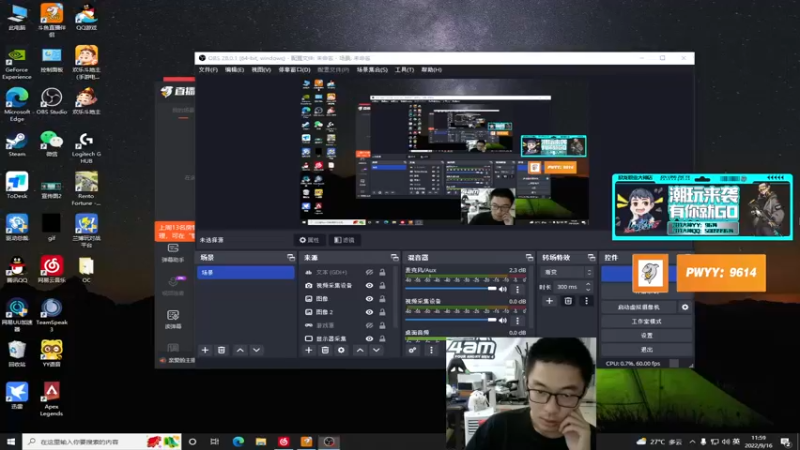
Task: Mute the video capture device audio
Action: click(x=503, y=320)
